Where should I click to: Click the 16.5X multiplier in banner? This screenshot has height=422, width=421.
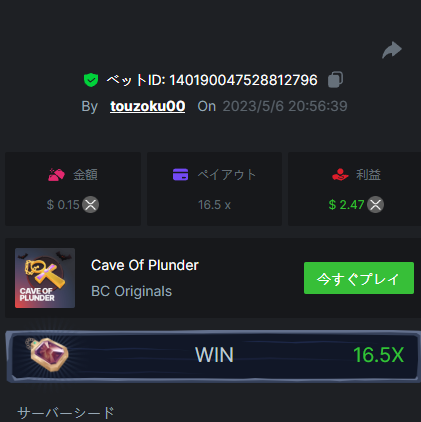[378, 355]
